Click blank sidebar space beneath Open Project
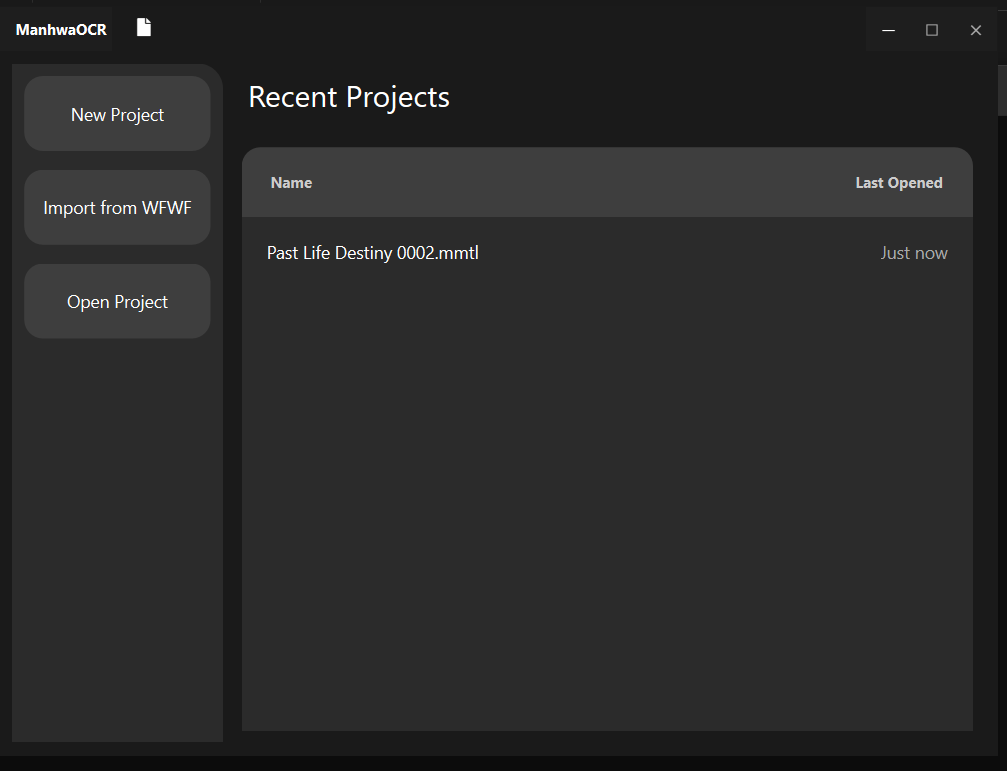Screen dimensions: 1007x771 (117, 540)
